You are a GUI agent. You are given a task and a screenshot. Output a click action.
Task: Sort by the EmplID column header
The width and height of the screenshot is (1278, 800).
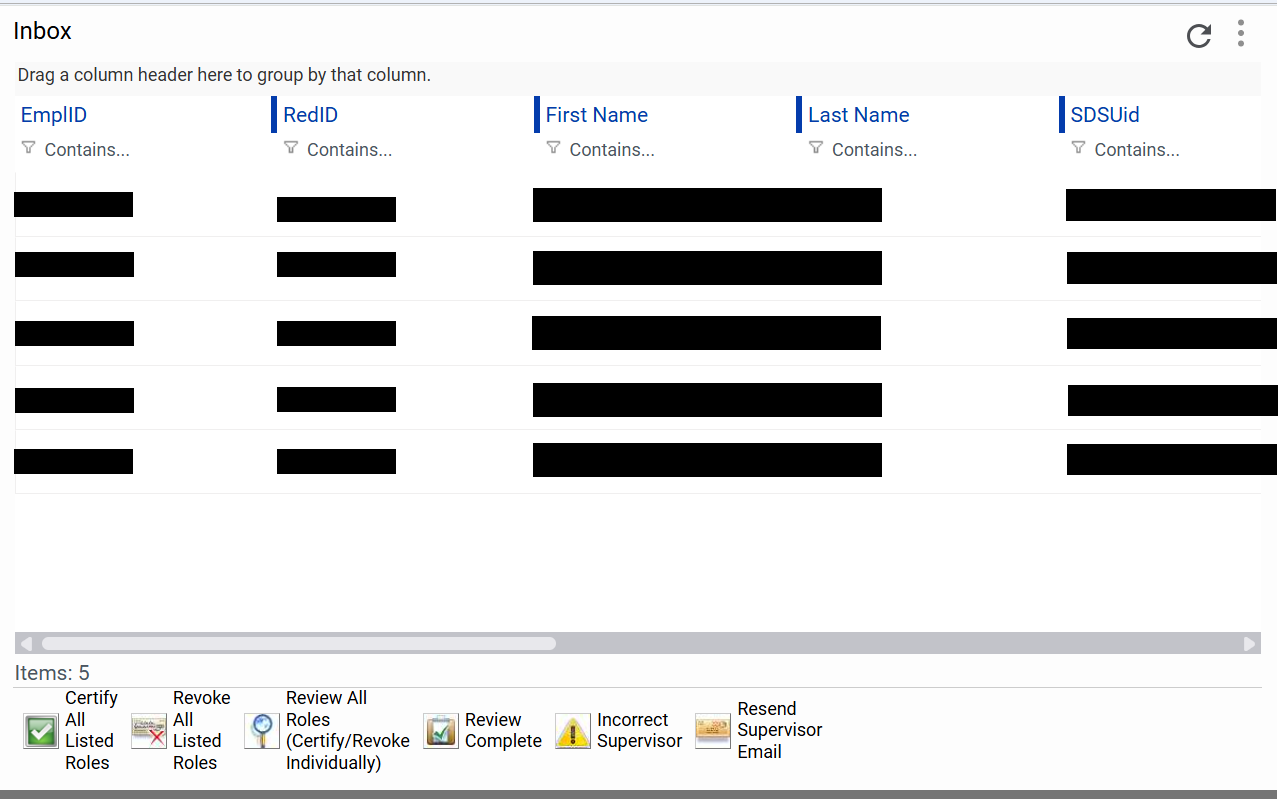(x=54, y=115)
